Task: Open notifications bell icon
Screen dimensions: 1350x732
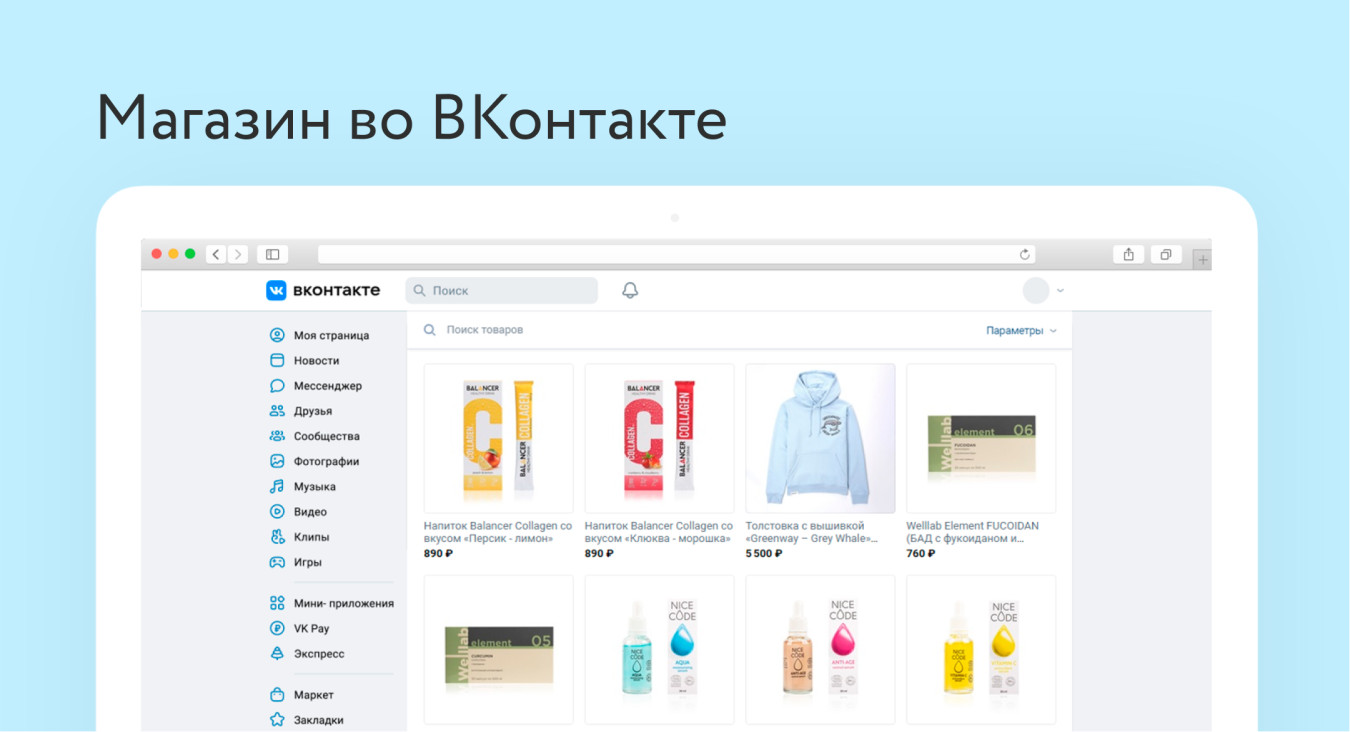Action: 630,290
